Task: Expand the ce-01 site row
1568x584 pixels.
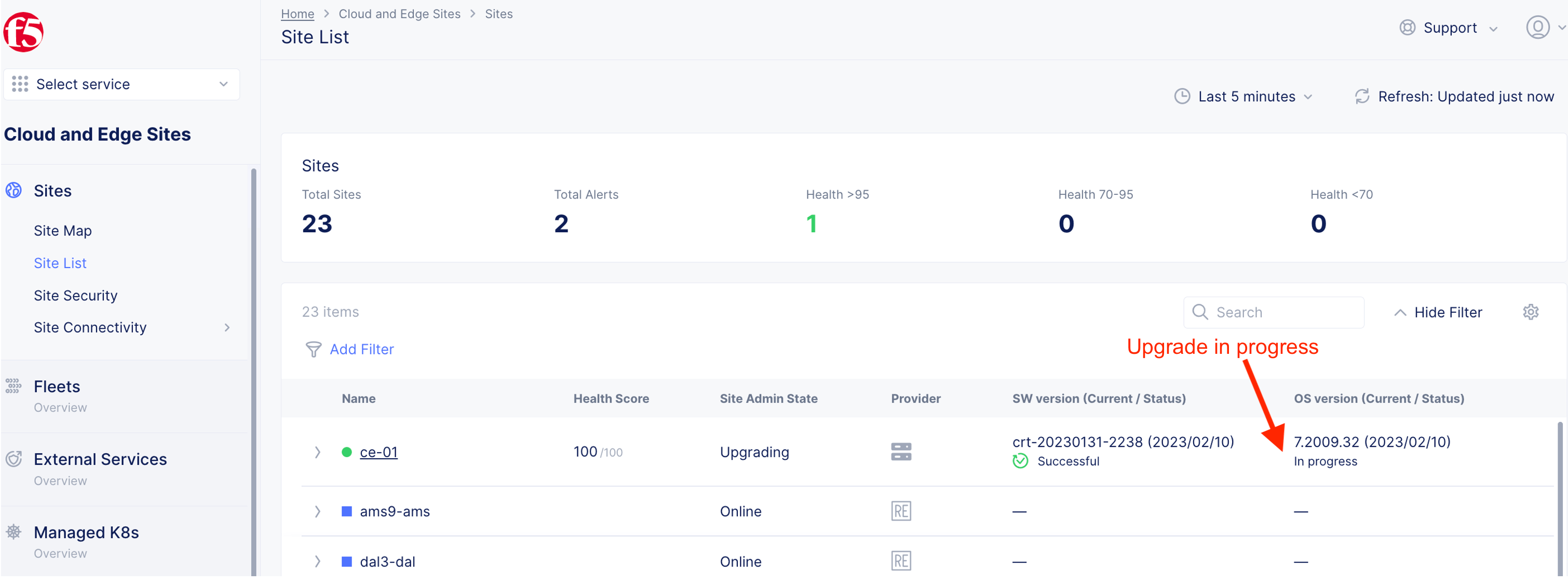Action: (317, 452)
